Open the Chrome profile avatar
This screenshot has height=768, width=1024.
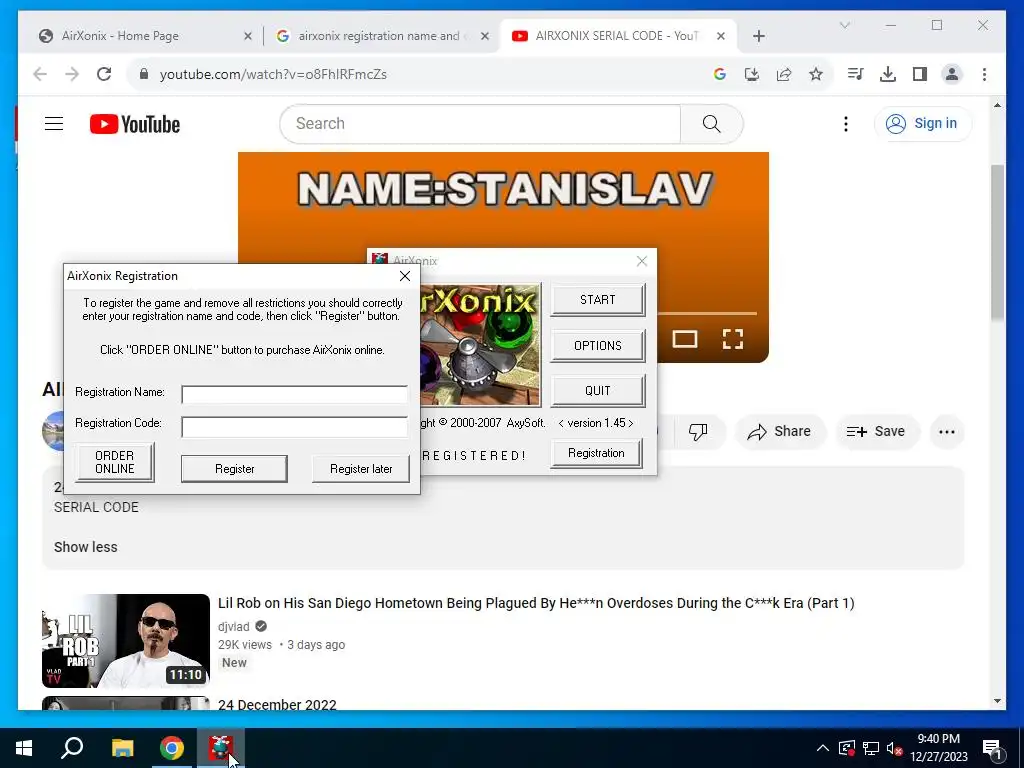(952, 74)
